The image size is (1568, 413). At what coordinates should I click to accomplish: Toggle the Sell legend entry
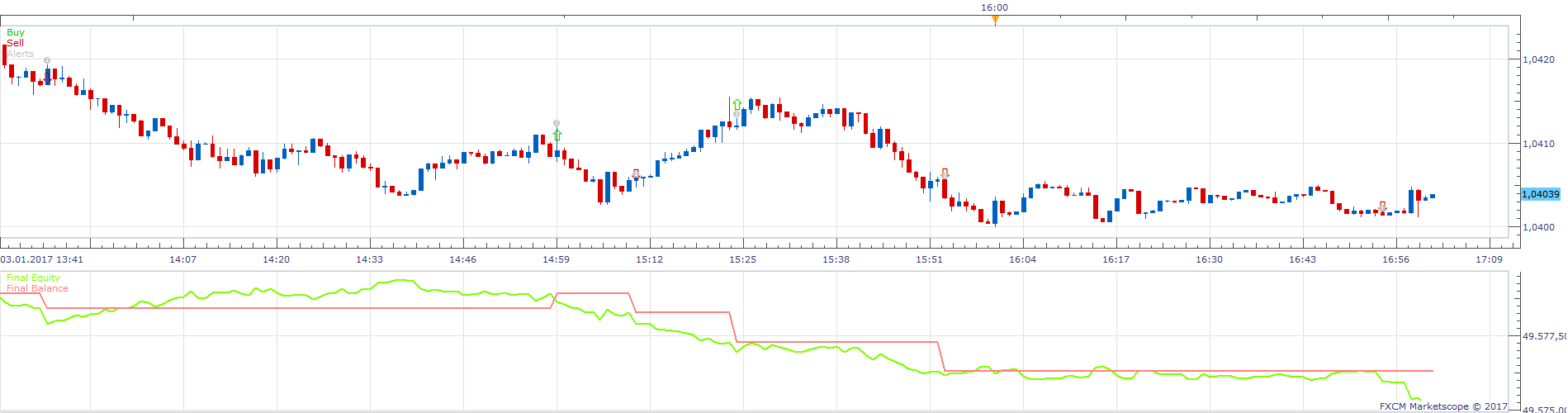[15, 43]
